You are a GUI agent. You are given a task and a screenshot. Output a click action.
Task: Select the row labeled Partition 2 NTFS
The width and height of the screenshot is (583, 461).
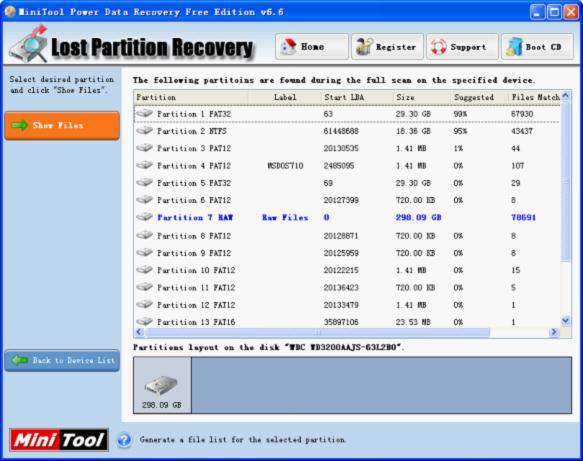point(347,131)
